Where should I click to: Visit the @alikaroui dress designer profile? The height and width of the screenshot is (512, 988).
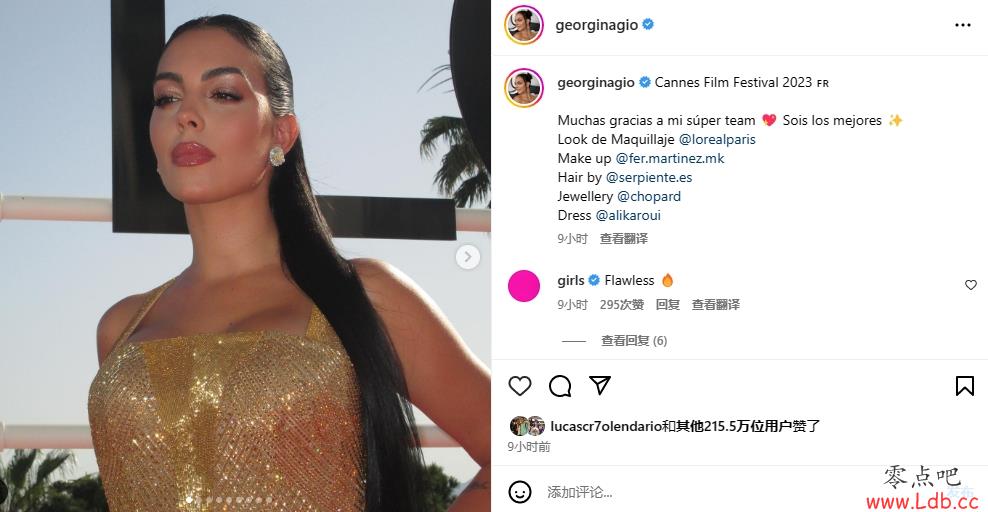(628, 215)
